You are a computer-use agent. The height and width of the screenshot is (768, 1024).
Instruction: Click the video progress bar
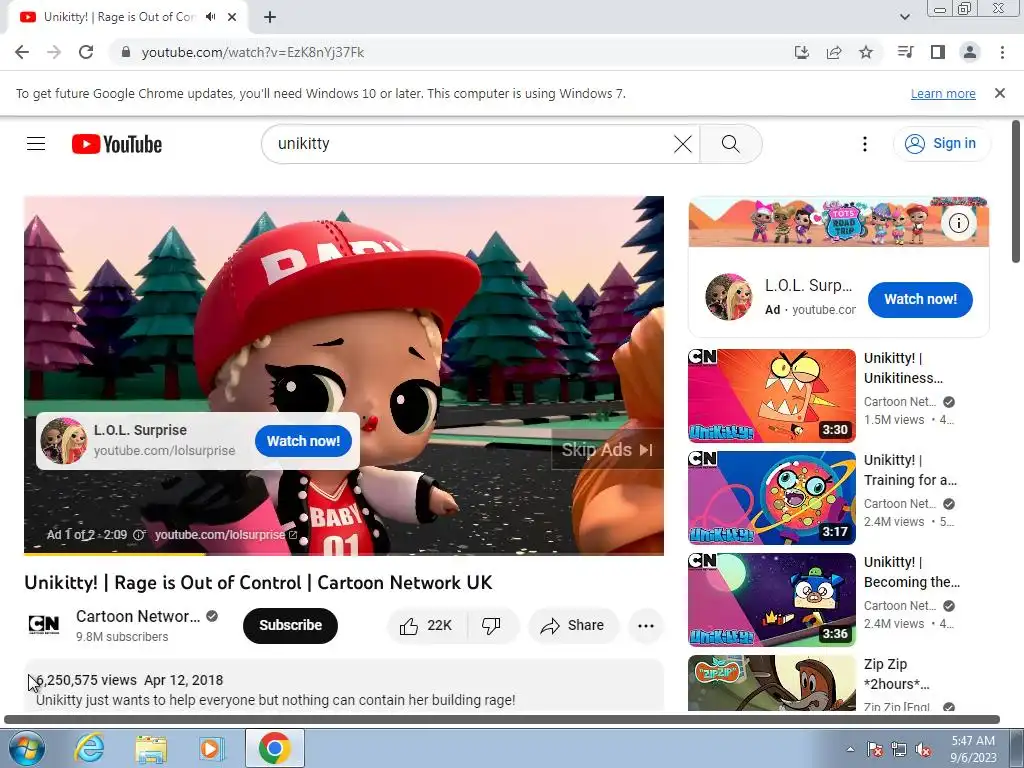coord(344,554)
